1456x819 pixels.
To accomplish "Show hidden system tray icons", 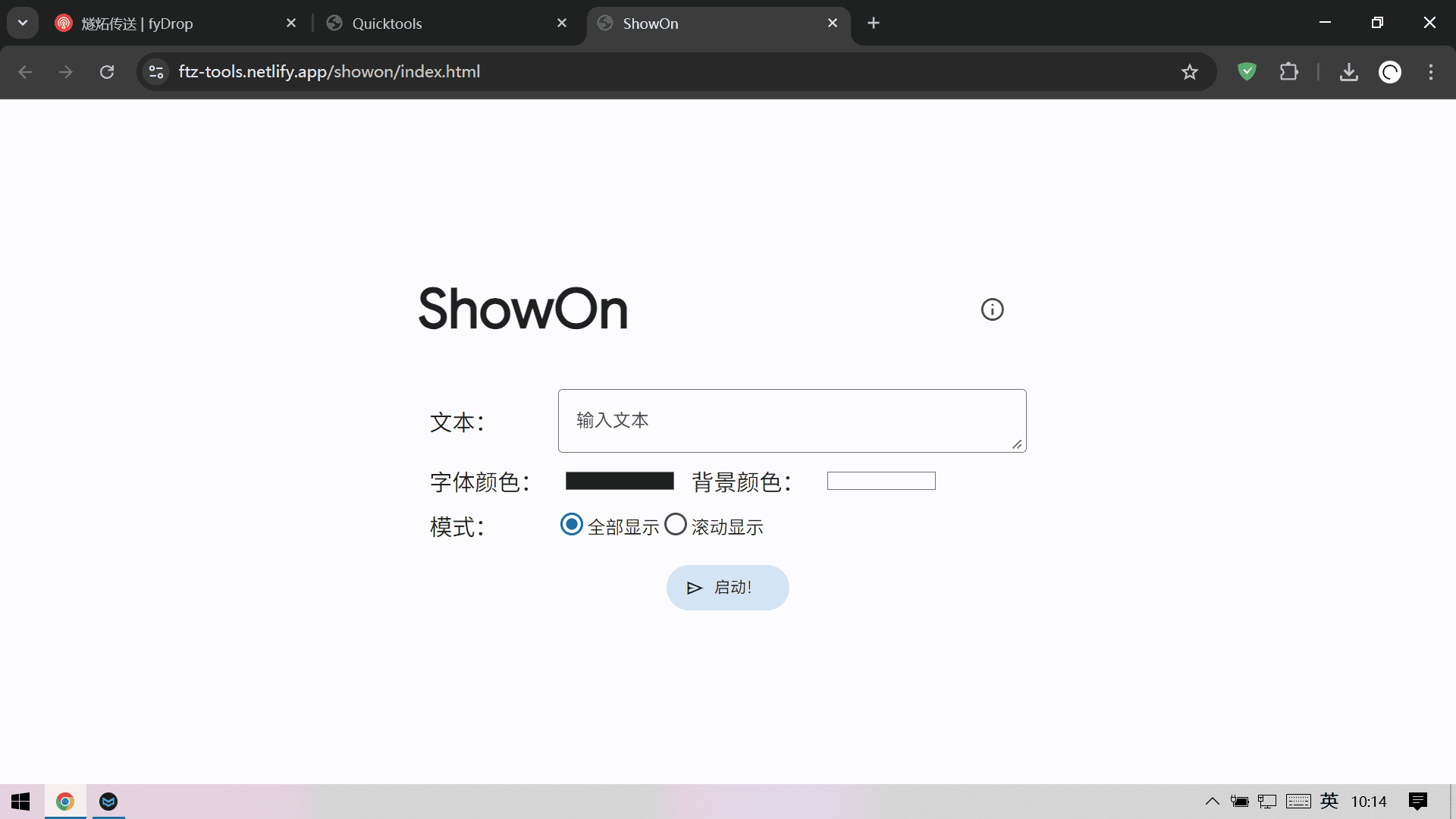I will pyautogui.click(x=1212, y=802).
